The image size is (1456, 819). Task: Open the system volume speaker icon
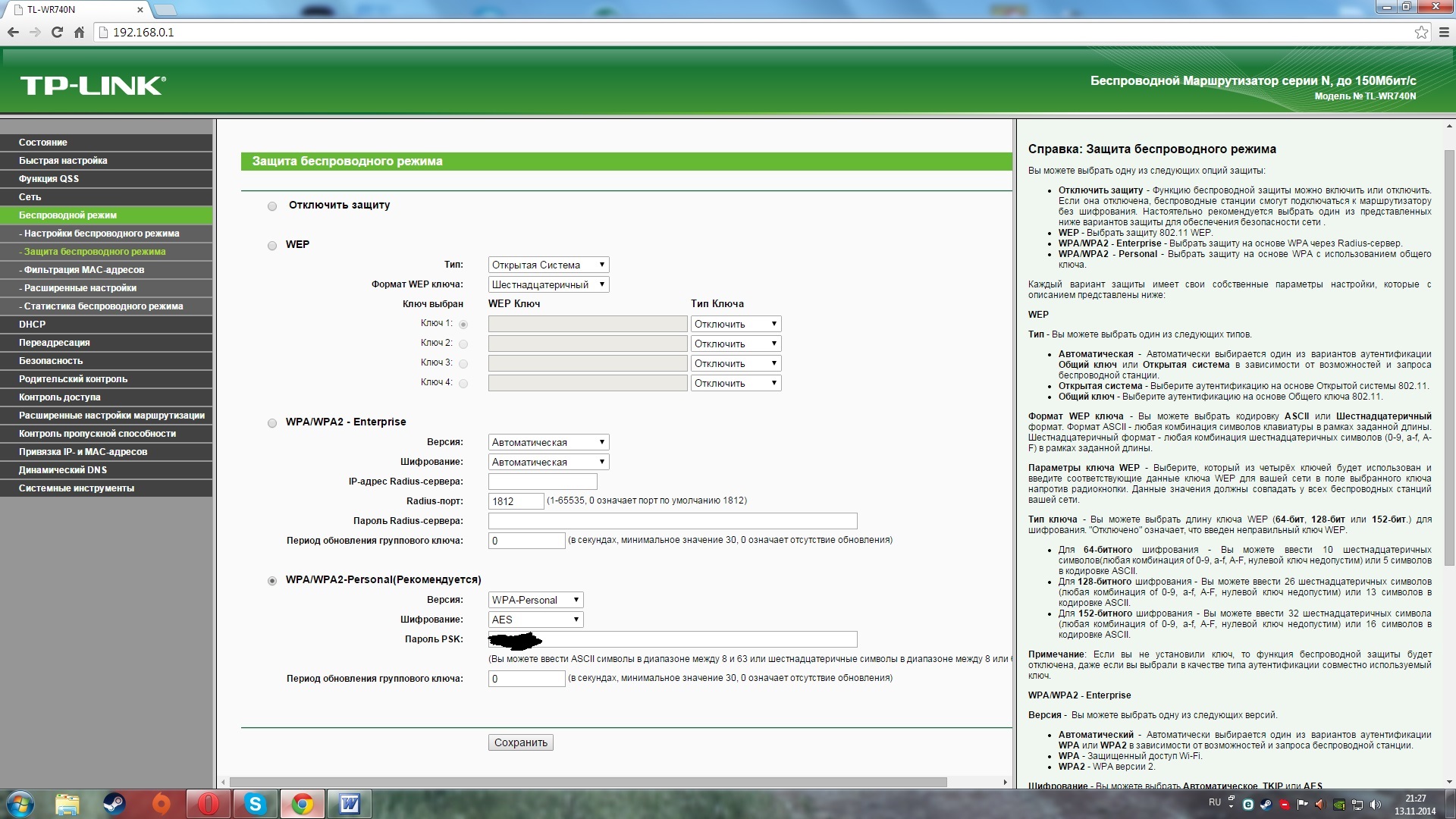[1376, 805]
